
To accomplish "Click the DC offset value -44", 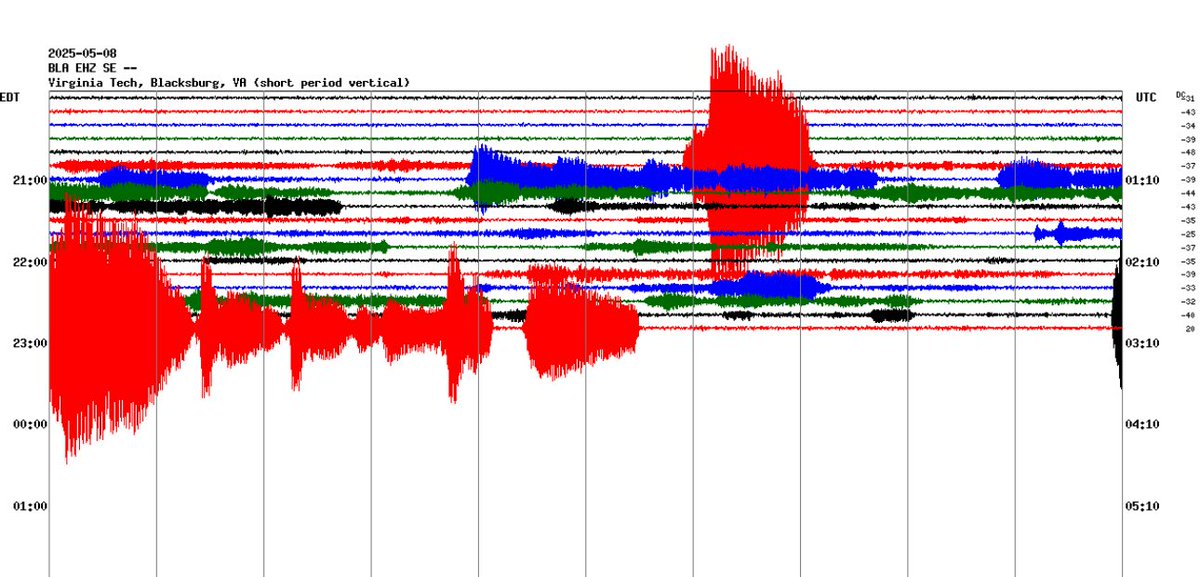I will pos(1188,193).
